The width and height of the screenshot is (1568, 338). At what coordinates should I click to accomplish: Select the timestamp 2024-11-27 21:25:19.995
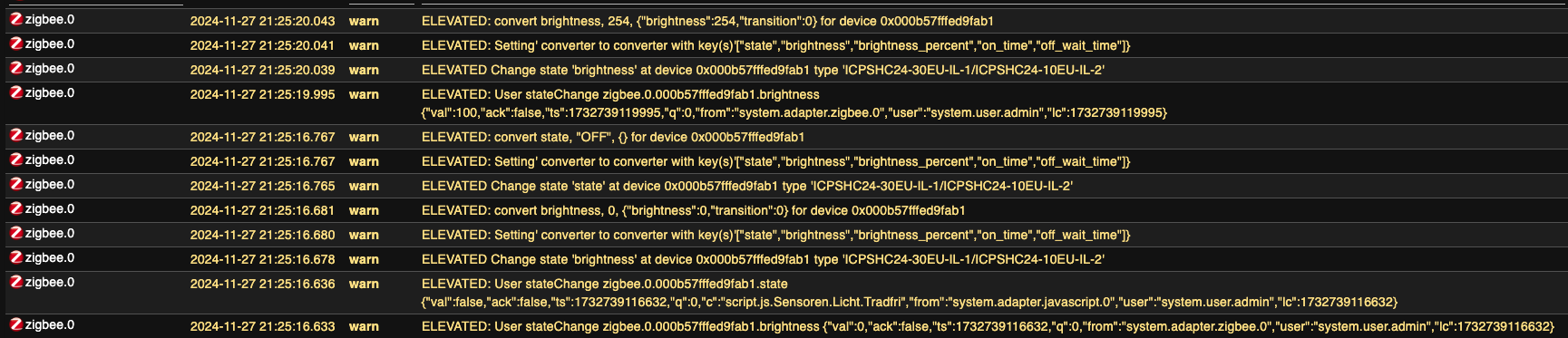tap(262, 94)
